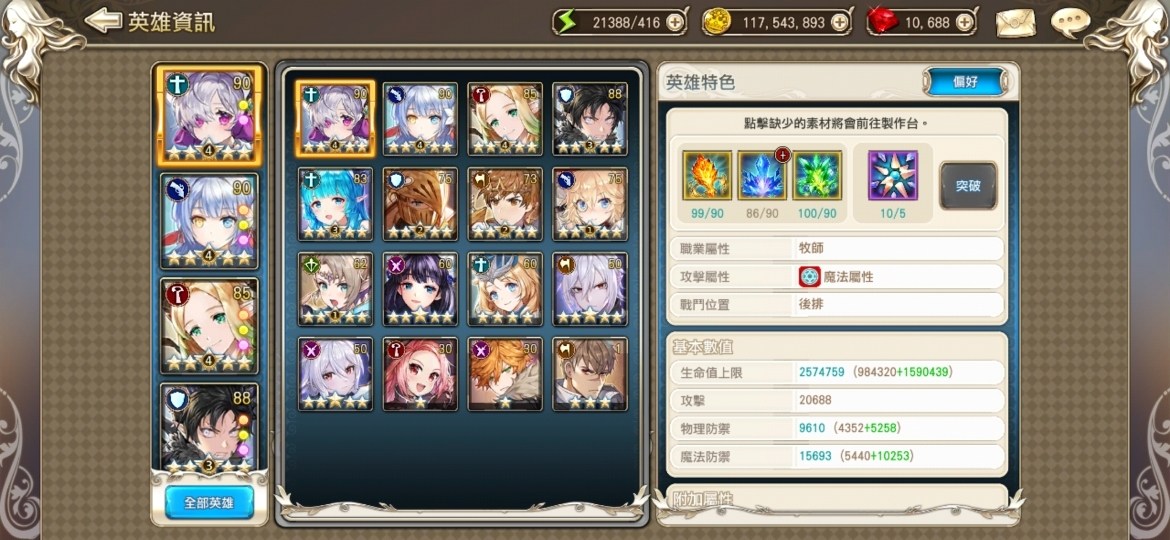Image resolution: width=1170 pixels, height=540 pixels.
Task: Add red gems with the plus button
Action: [965, 23]
